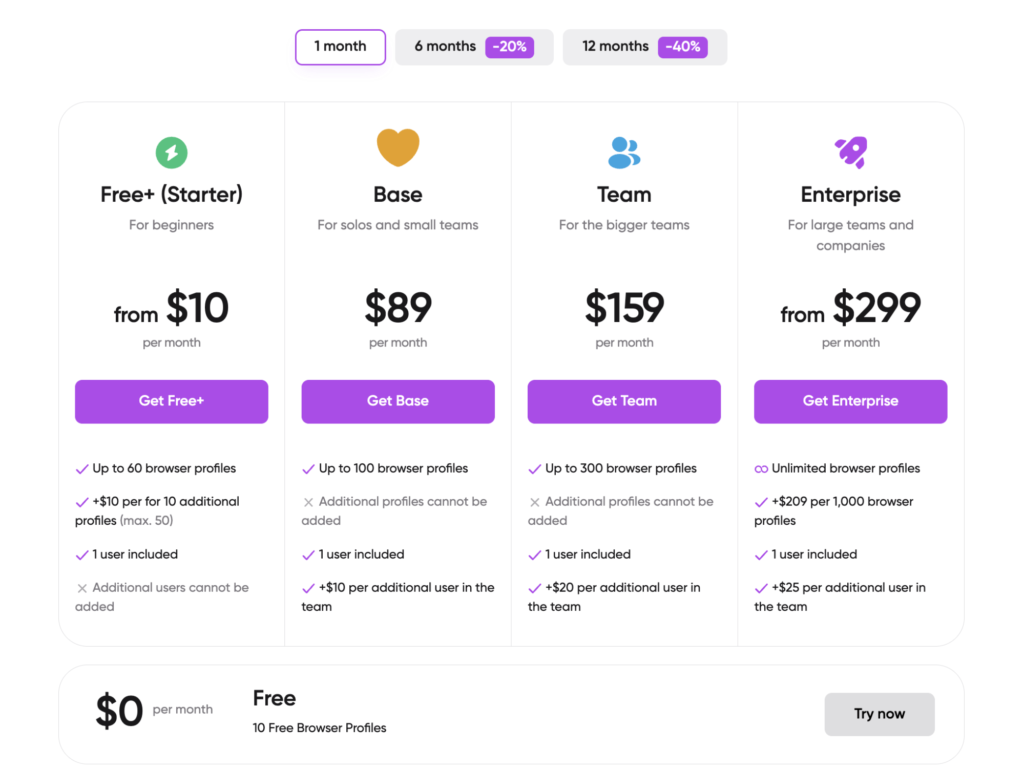Click the blue people Team plan icon
Image resolution: width=1024 pixels, height=770 pixels.
(x=624, y=152)
